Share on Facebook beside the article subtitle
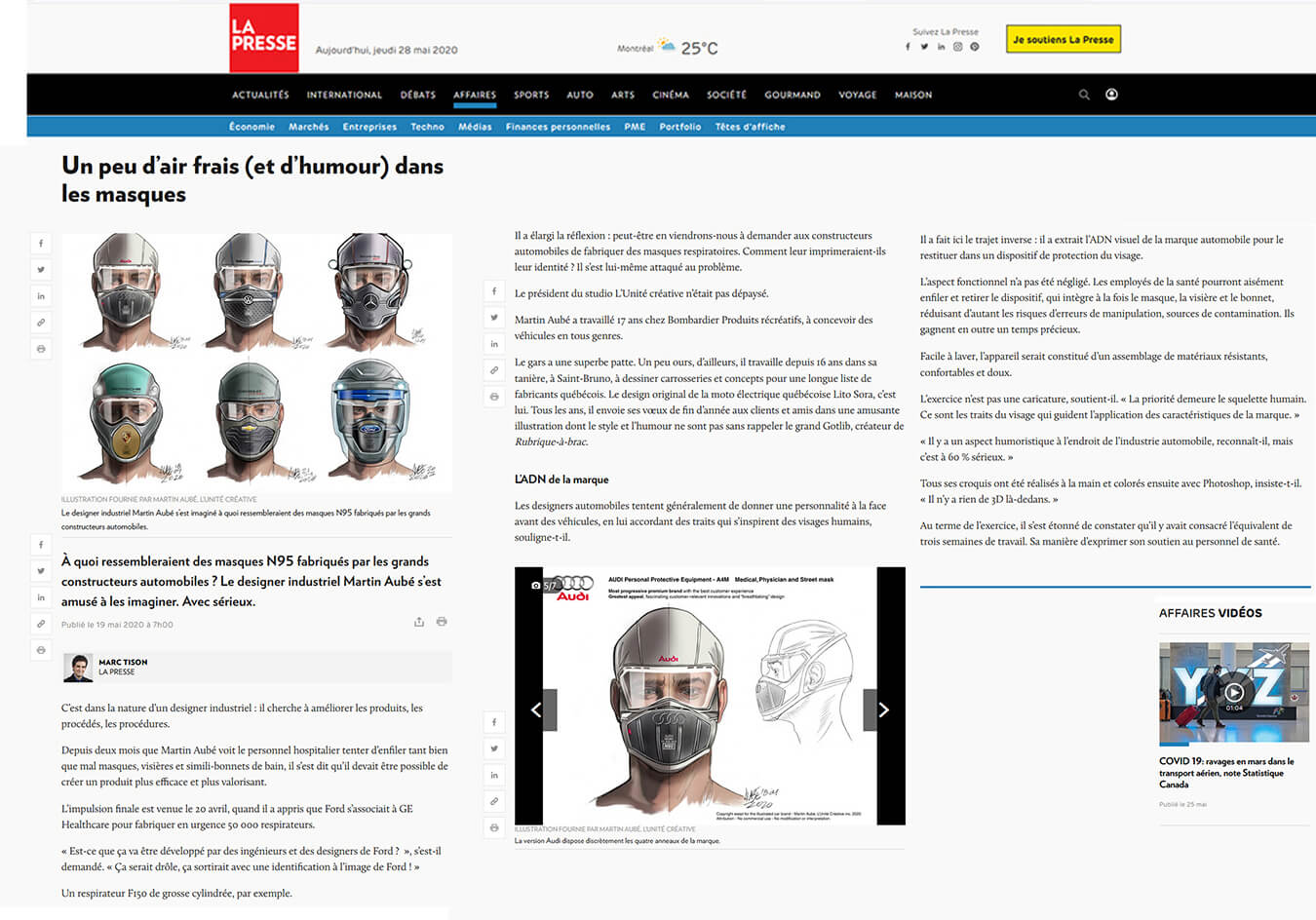 coord(41,544)
